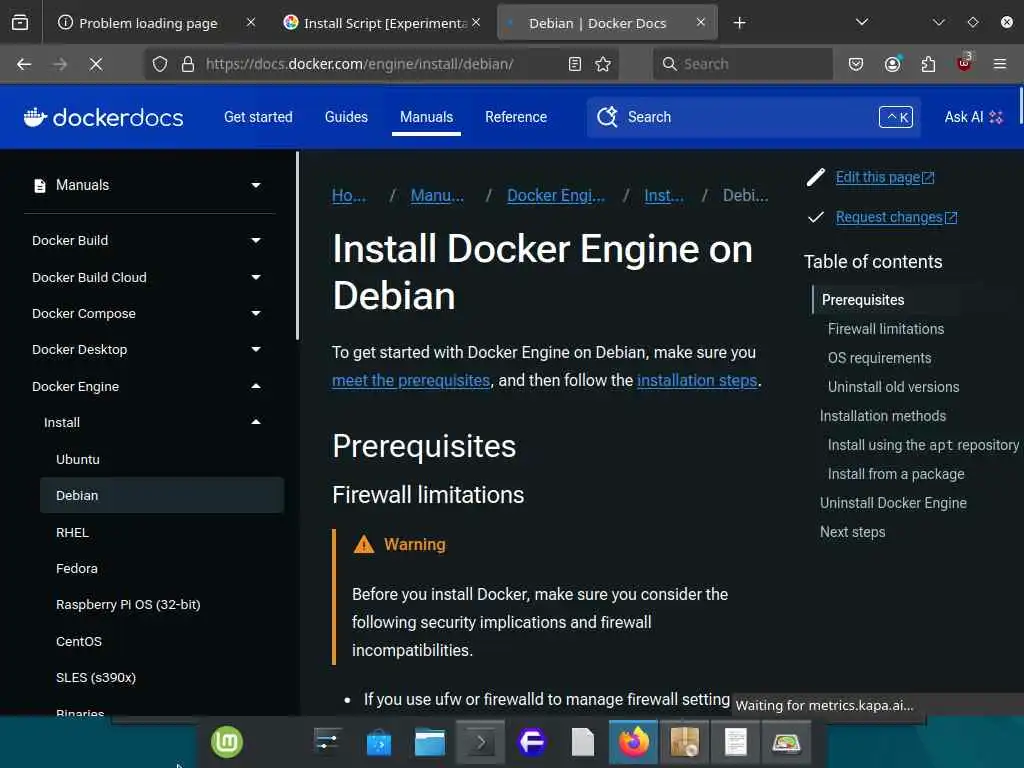1024x768 pixels.
Task: Launch Software Manager from taskbar
Action: coord(379,743)
